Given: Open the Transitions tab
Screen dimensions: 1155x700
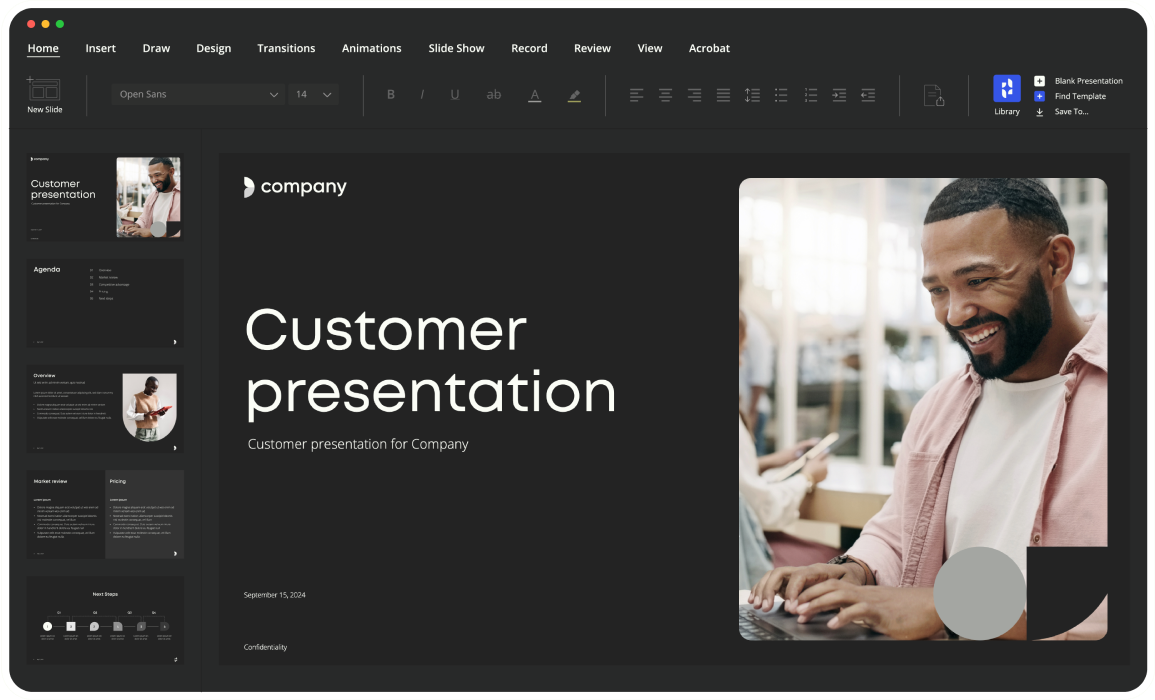Looking at the screenshot, I should (x=286, y=48).
